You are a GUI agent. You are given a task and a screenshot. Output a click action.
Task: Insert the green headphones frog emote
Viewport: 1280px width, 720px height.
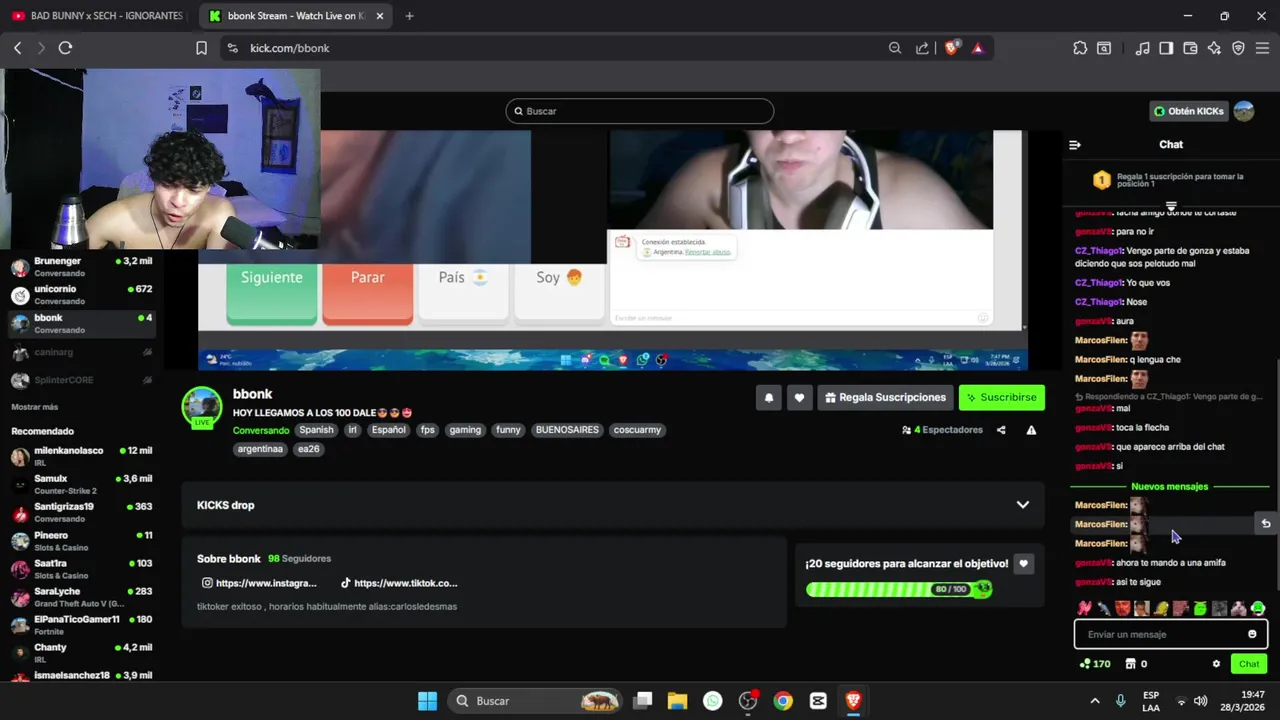1258,608
